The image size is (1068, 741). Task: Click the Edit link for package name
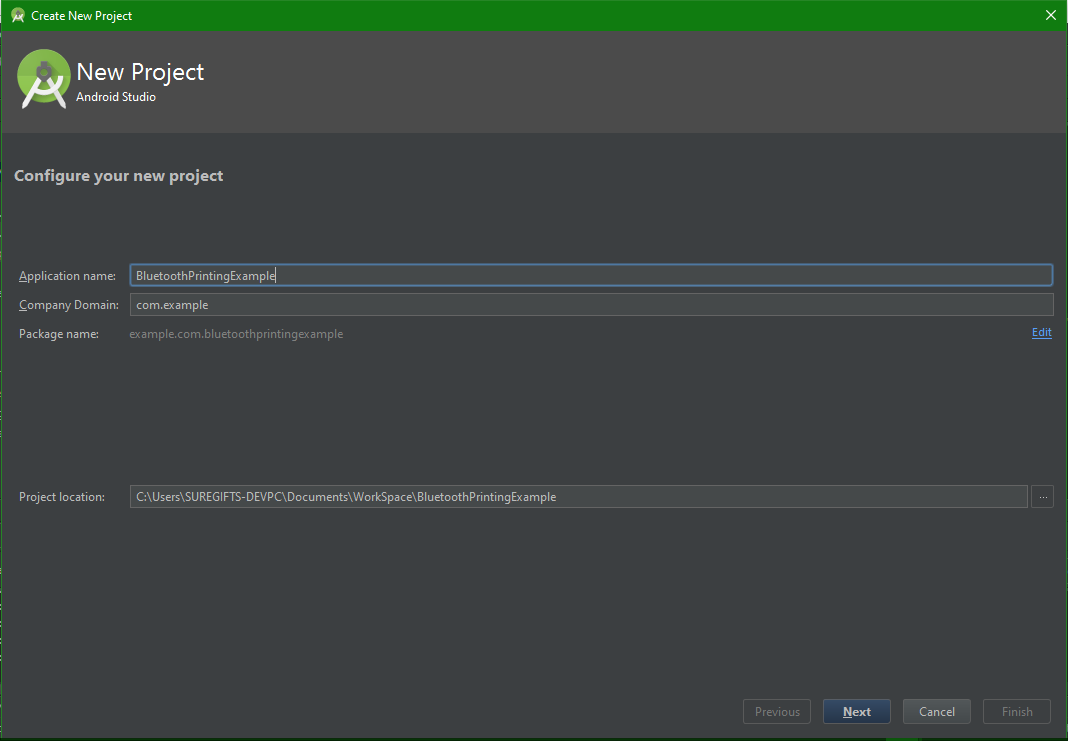(x=1041, y=332)
